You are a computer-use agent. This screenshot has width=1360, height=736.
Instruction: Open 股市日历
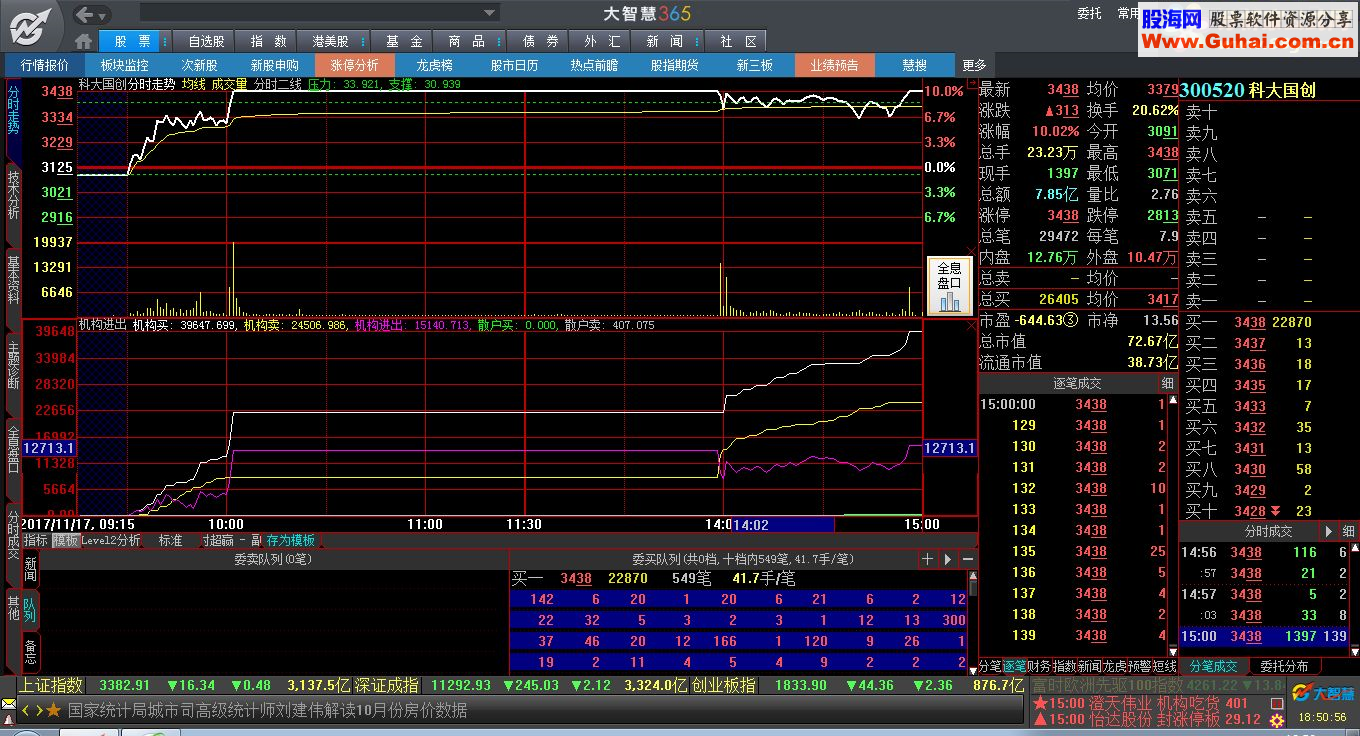point(514,65)
